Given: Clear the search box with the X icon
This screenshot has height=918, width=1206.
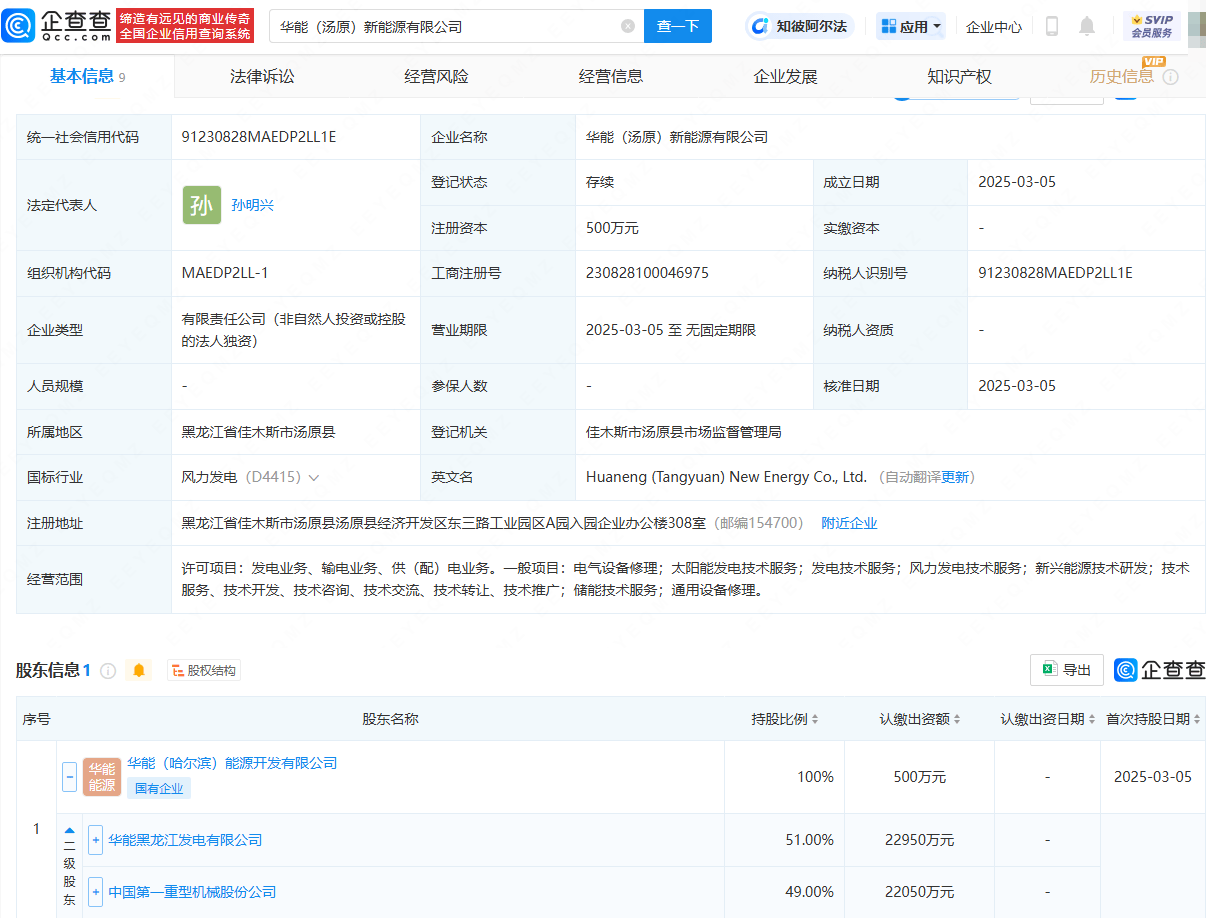Looking at the screenshot, I should tap(628, 27).
